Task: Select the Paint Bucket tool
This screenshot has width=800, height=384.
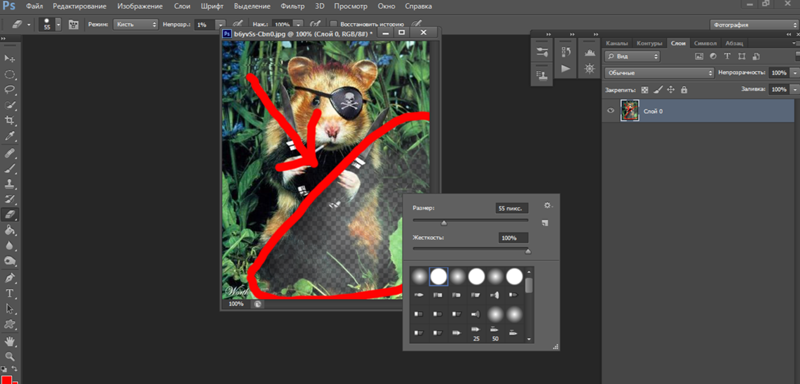Action: click(10, 230)
